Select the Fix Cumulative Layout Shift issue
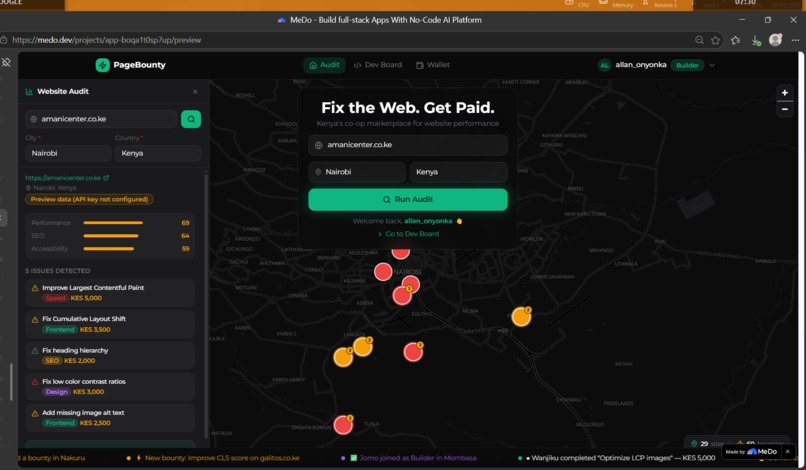The height and width of the screenshot is (470, 806). coord(110,324)
